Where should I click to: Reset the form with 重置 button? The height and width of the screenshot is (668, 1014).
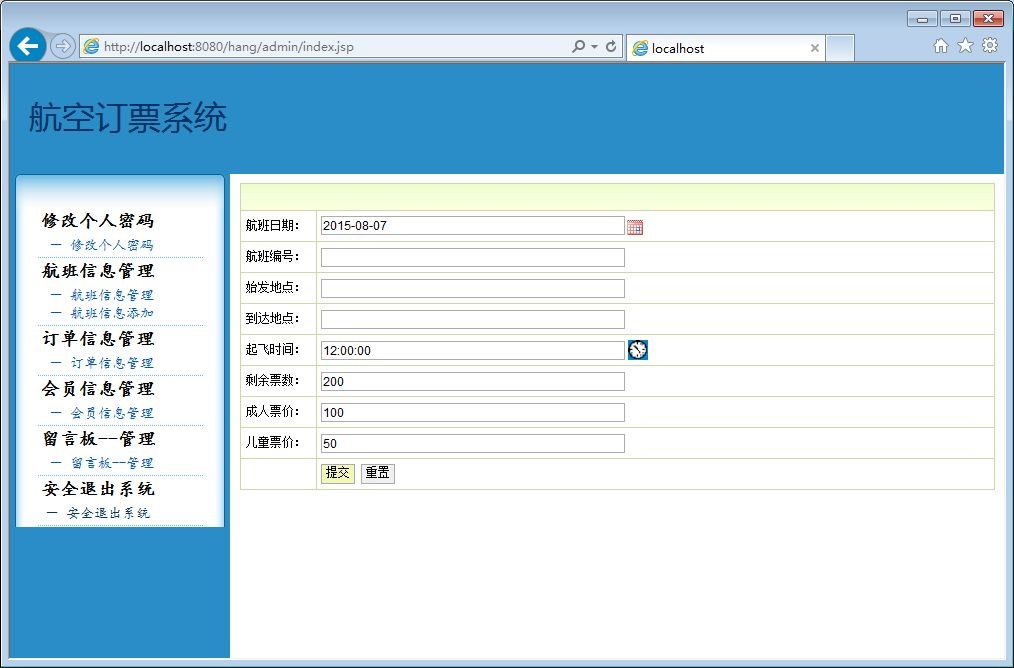378,473
